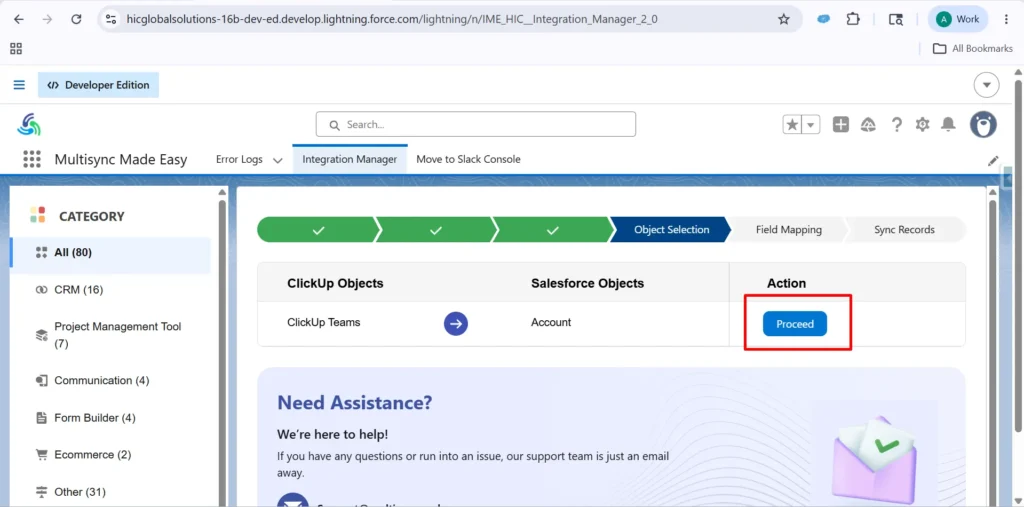The image size is (1024, 507).
Task: Reload the current browser page
Action: point(76,19)
